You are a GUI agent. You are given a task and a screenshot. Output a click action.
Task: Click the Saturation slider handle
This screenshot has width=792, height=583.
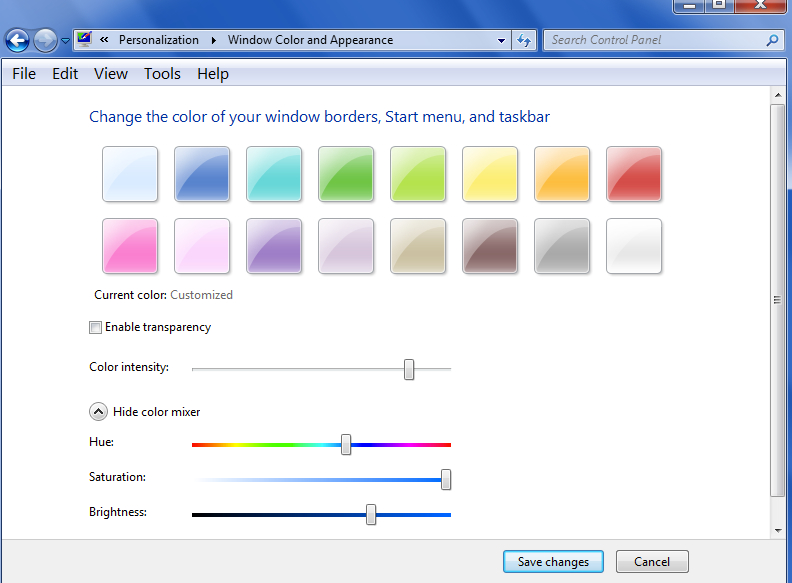[x=446, y=479]
